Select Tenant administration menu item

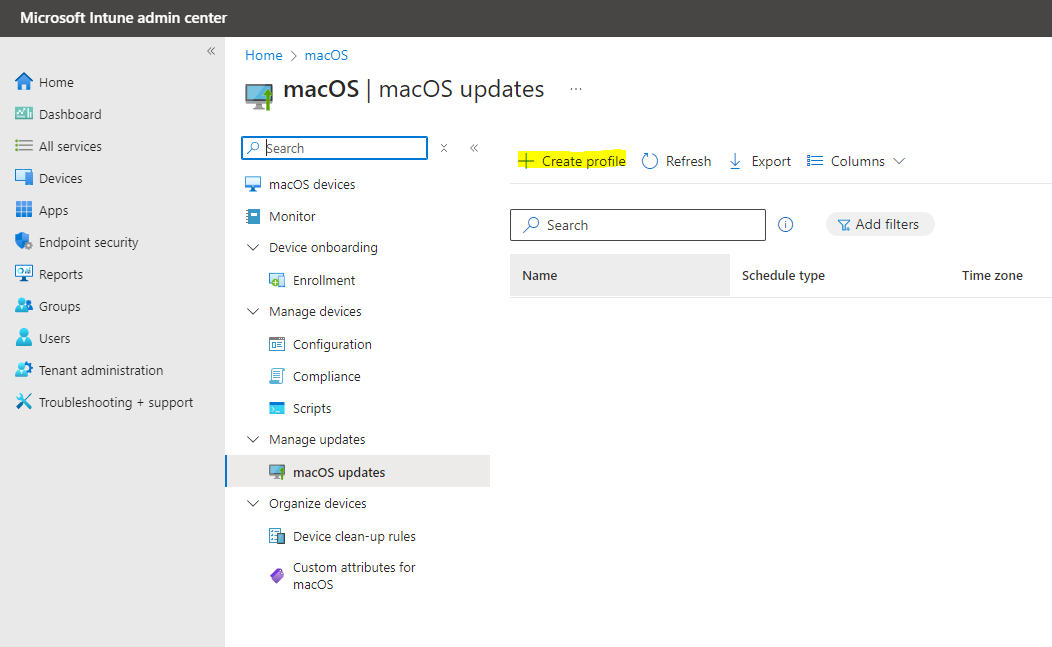click(101, 370)
